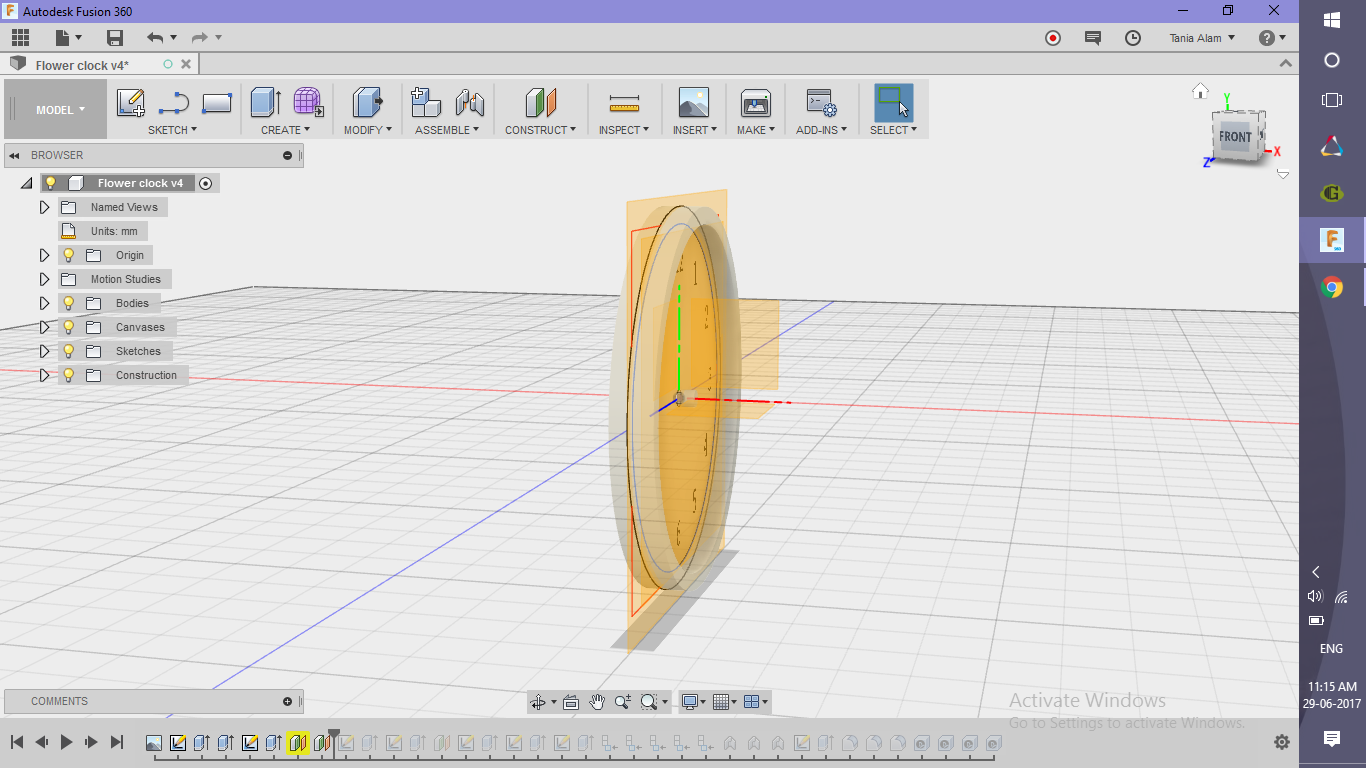Open the CONSTRUCT menu
1366x768 pixels.
[x=540, y=130]
